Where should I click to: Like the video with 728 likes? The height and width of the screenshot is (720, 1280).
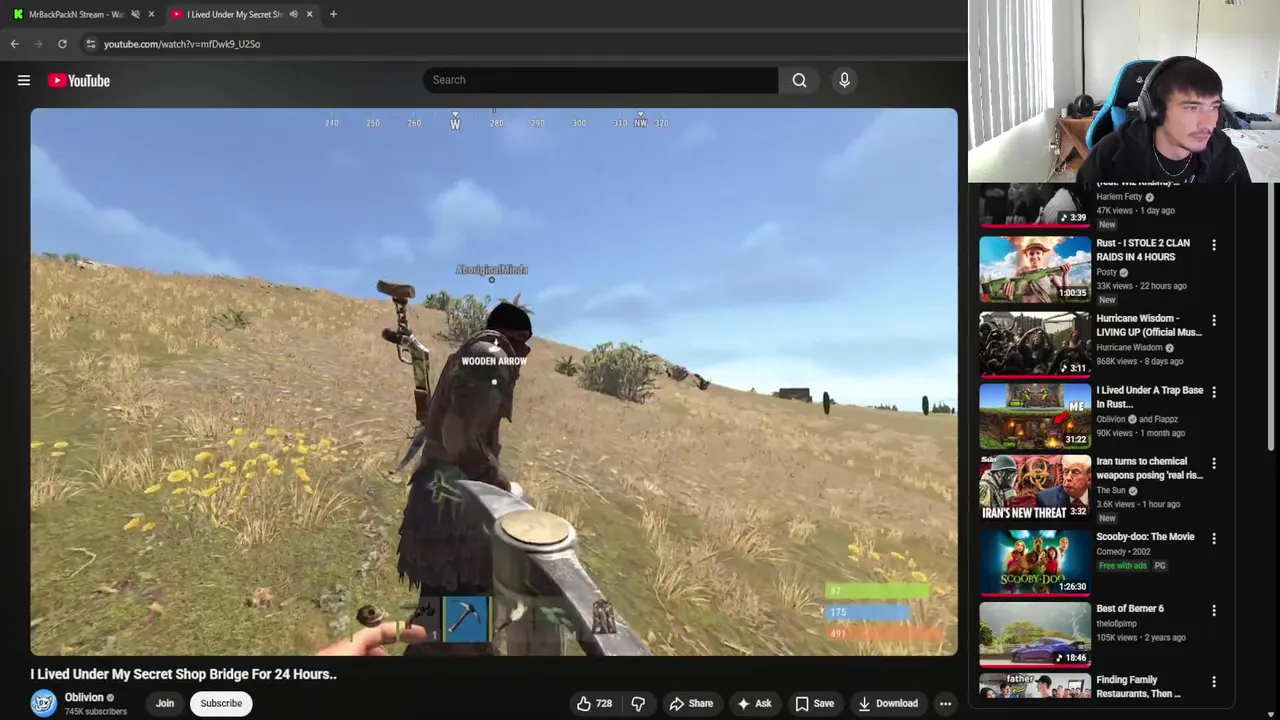(594, 703)
